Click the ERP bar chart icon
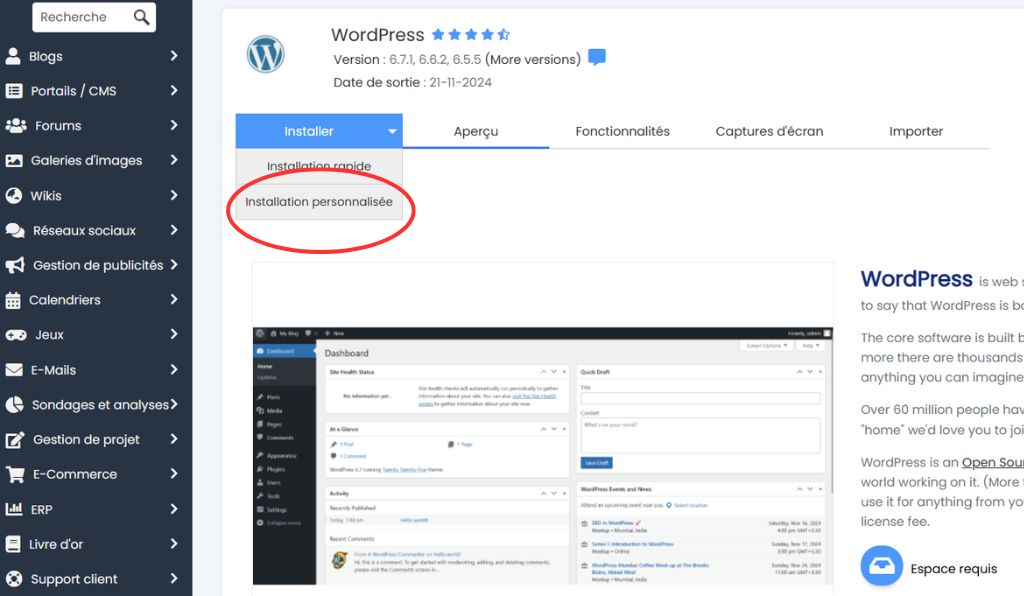The height and width of the screenshot is (596, 1024). click(x=14, y=509)
